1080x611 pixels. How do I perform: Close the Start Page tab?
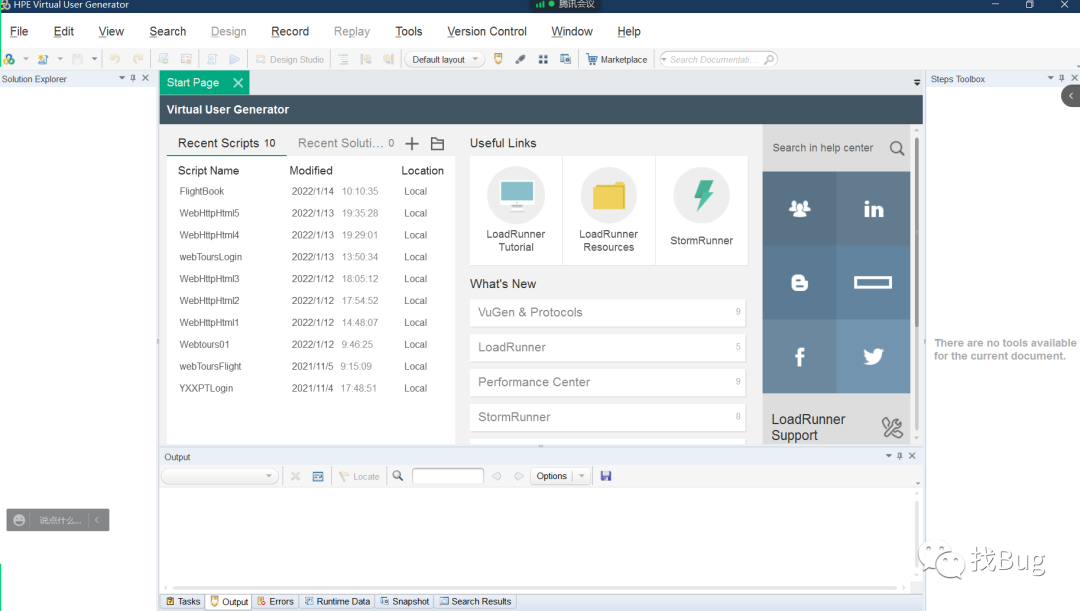click(238, 83)
